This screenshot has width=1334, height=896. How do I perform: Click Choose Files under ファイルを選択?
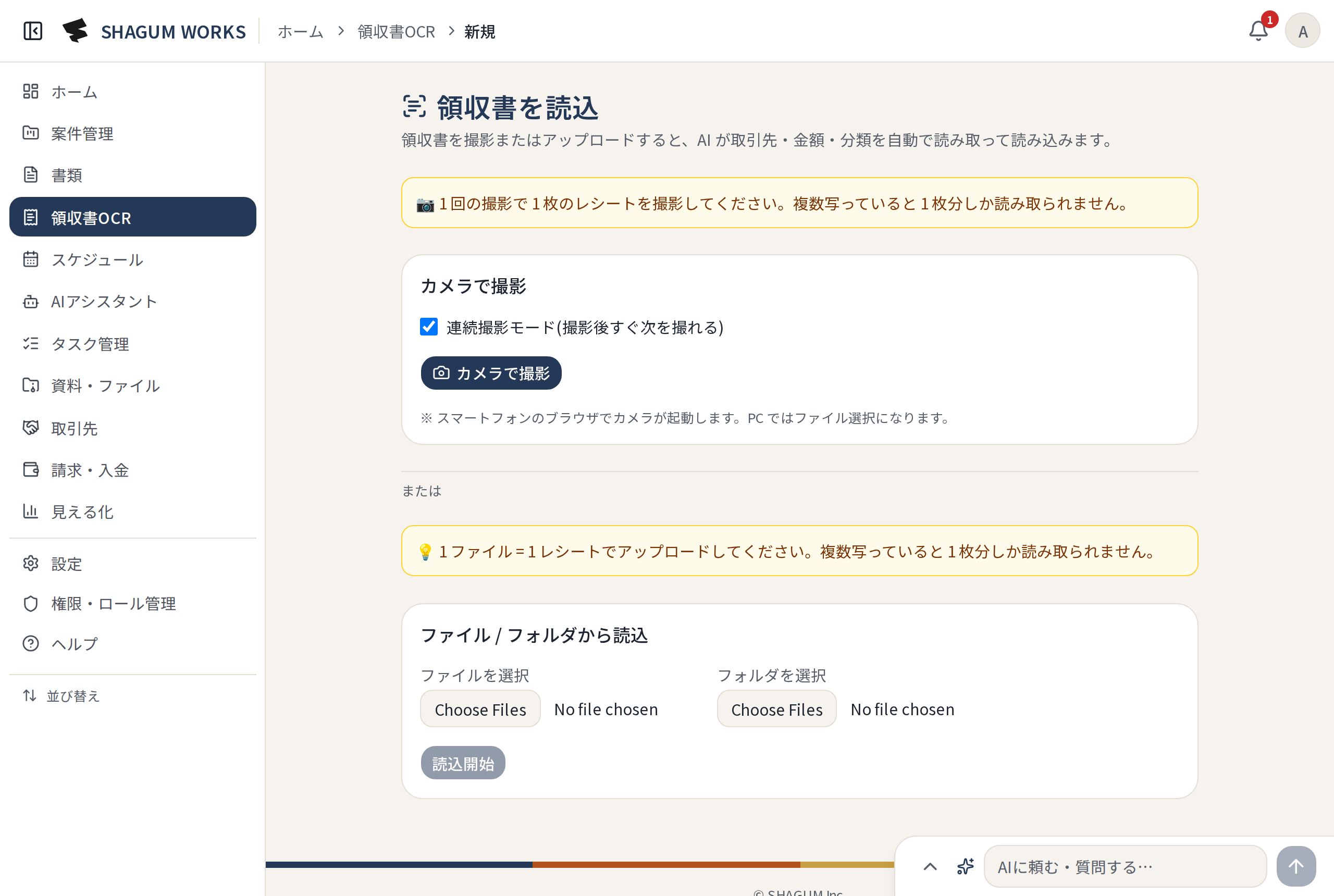480,709
